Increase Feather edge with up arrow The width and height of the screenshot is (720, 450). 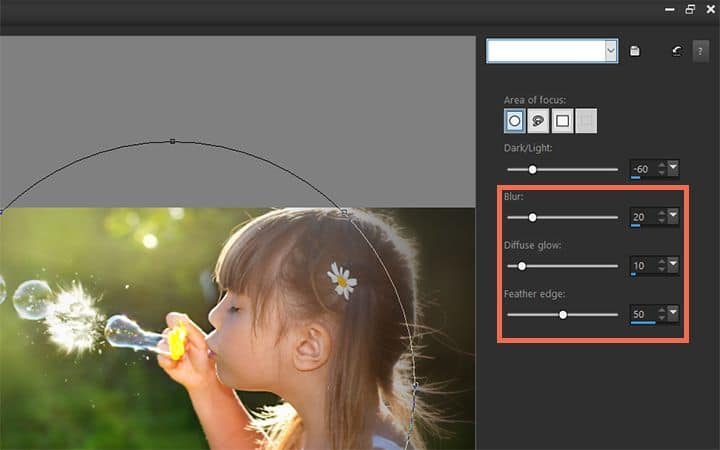(x=662, y=310)
